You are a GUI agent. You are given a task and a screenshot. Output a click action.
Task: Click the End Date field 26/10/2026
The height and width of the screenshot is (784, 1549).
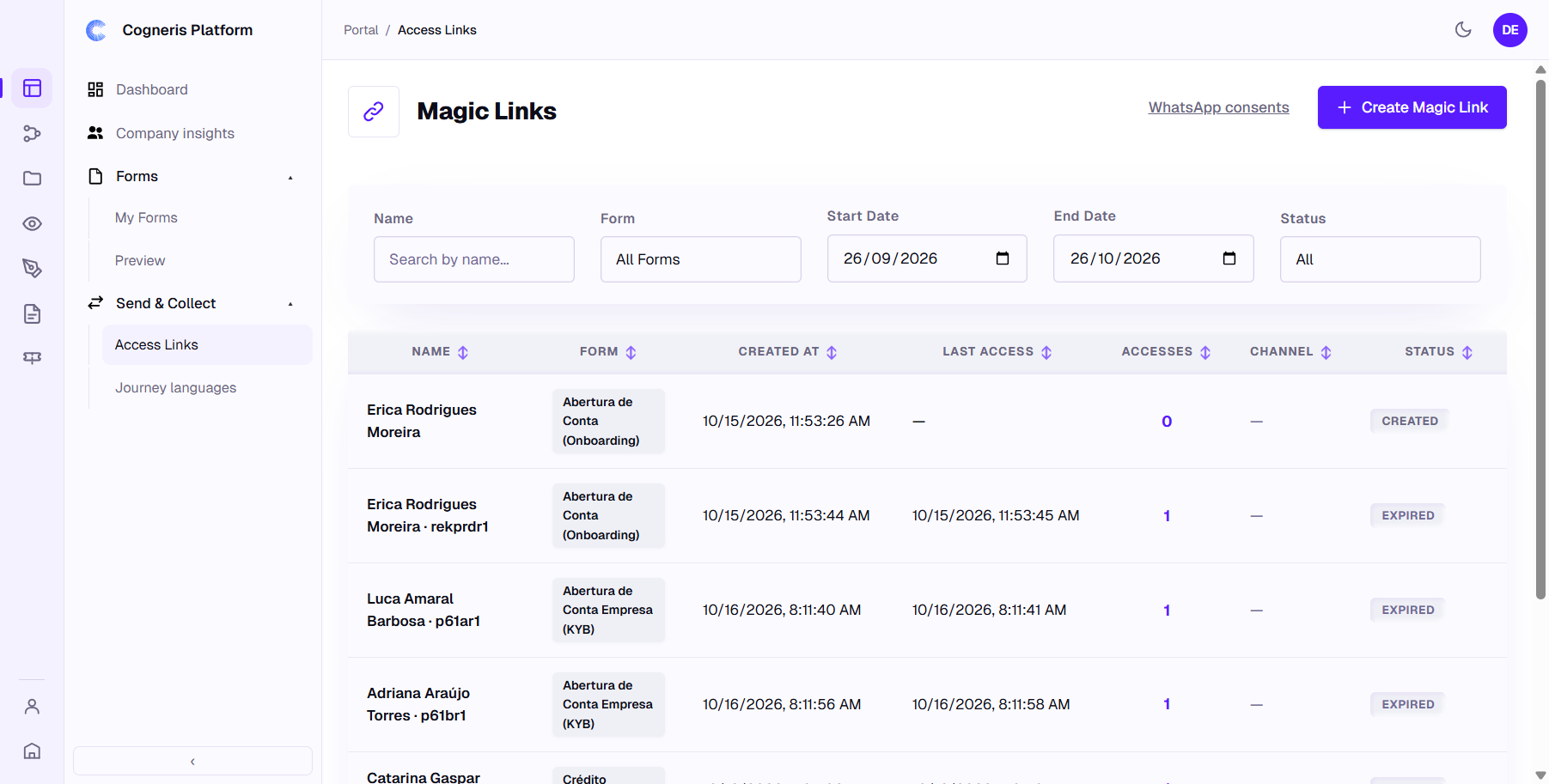pyautogui.click(x=1154, y=258)
